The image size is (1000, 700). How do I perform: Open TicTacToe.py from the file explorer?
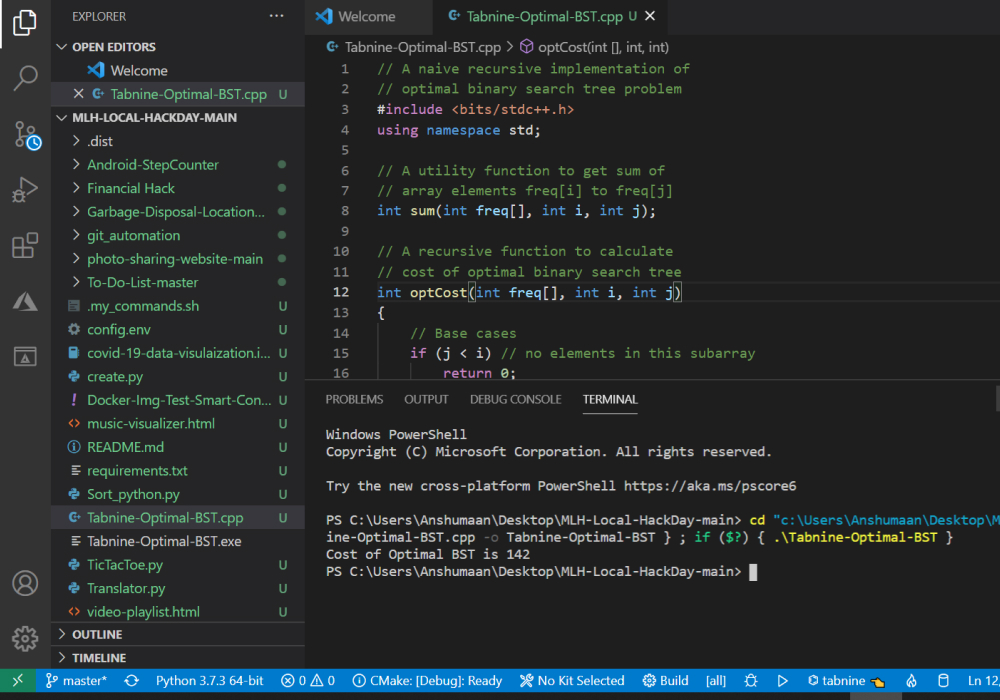click(124, 565)
